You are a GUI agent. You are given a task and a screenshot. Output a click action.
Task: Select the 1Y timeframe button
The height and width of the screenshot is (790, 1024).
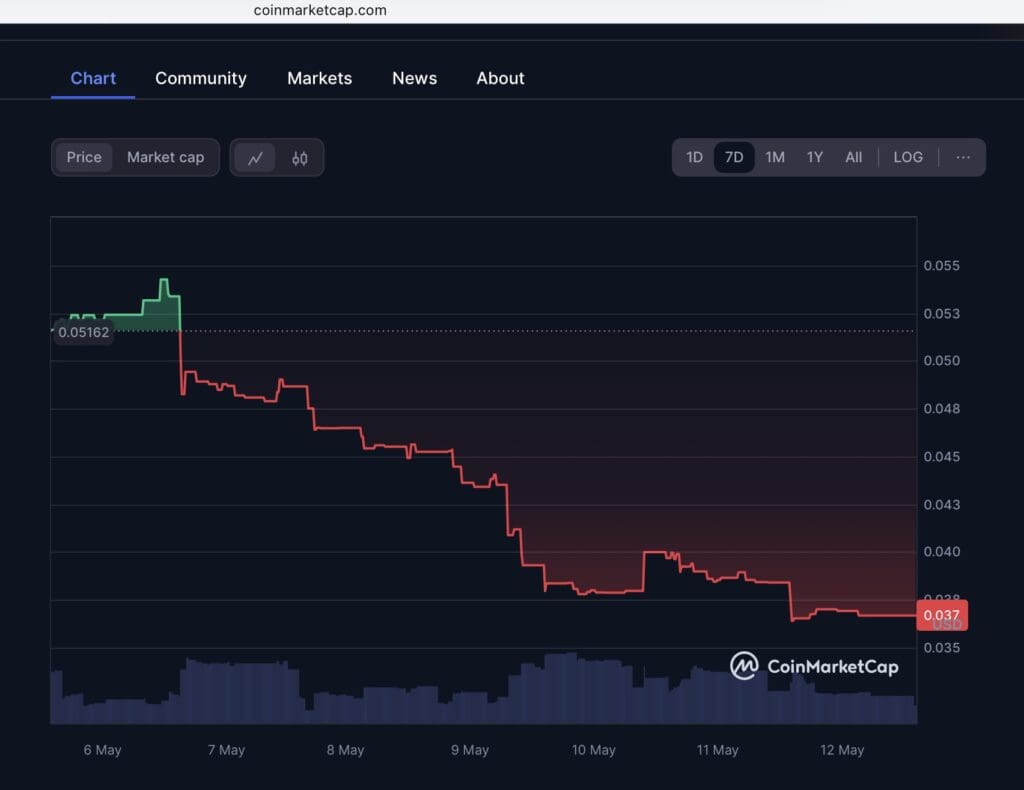tap(814, 157)
